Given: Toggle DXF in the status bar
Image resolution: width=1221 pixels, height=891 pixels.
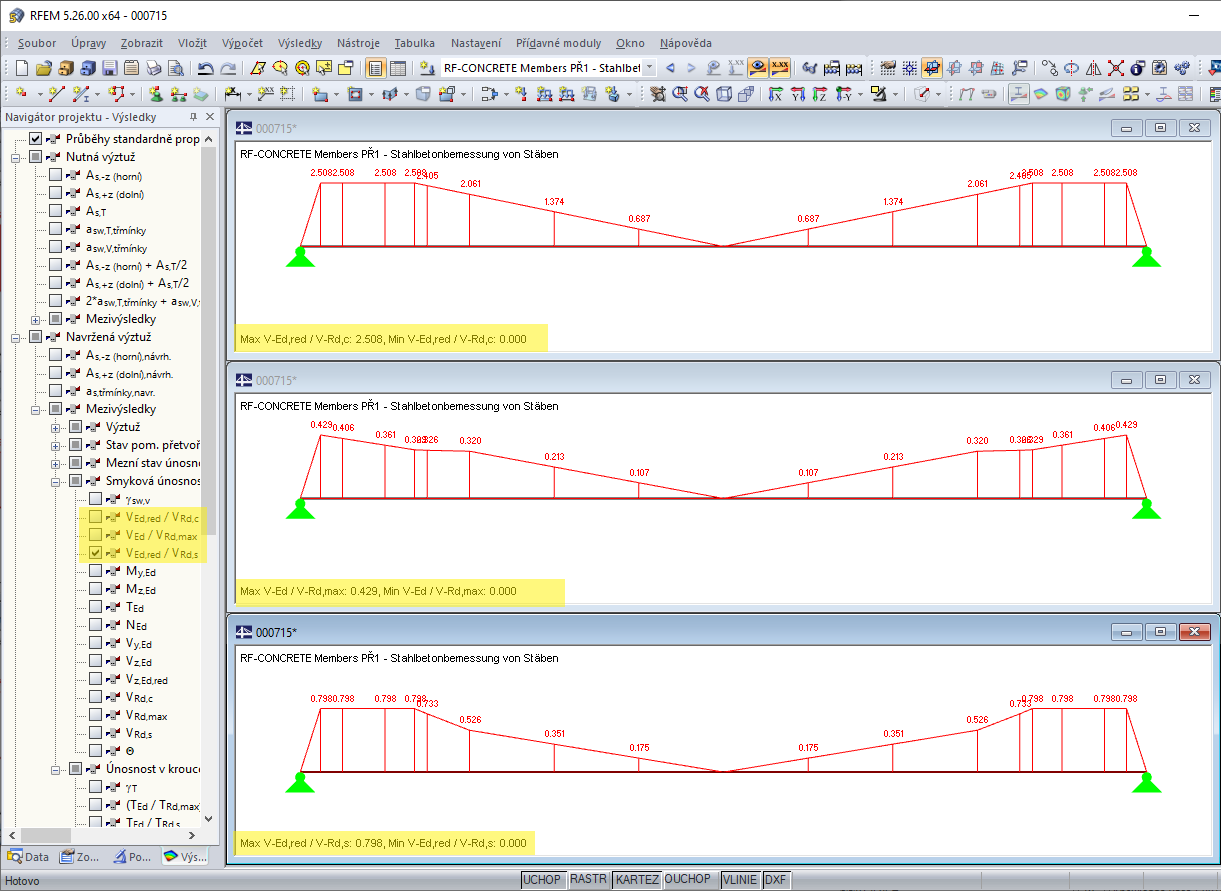Looking at the screenshot, I should (x=776, y=880).
